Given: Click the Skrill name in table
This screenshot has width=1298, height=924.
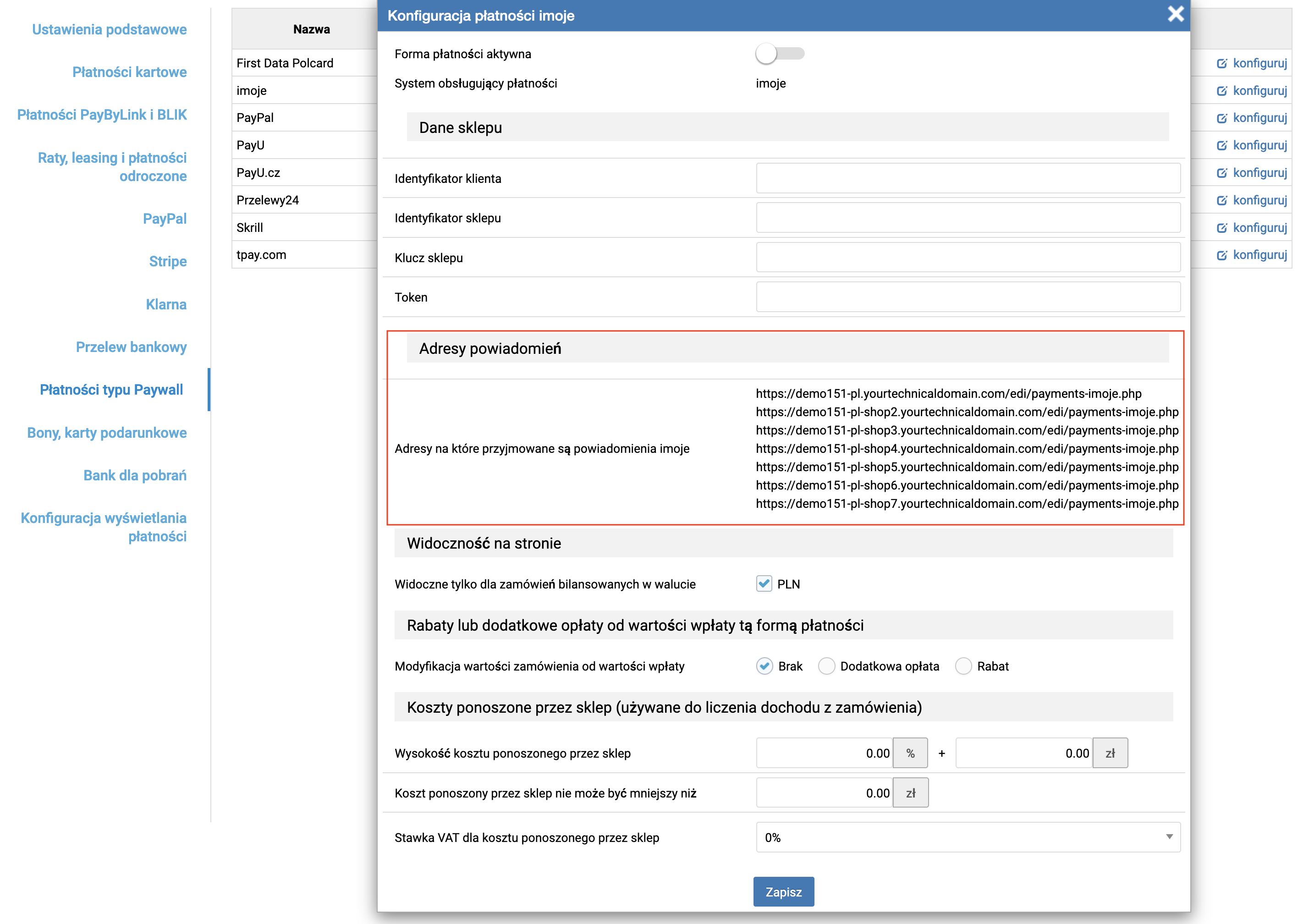Looking at the screenshot, I should pyautogui.click(x=250, y=228).
